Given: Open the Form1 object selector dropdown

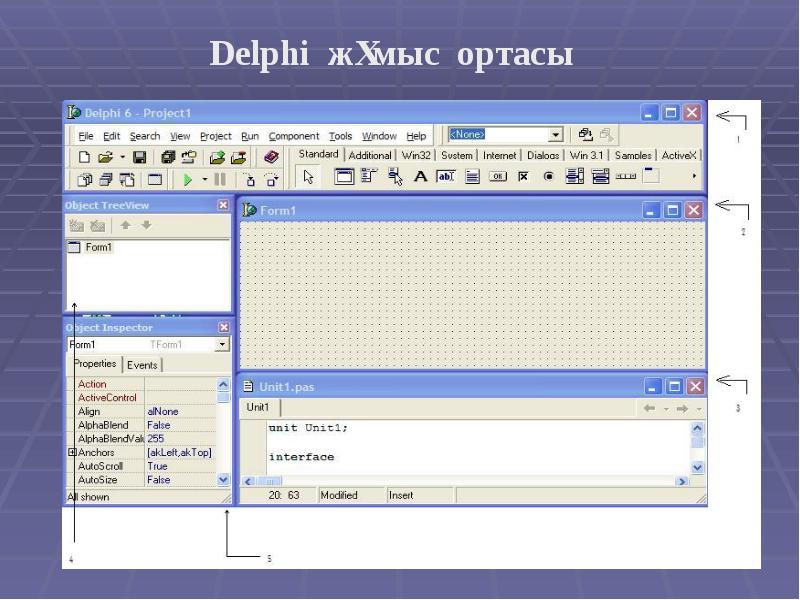Looking at the screenshot, I should pos(222,344).
